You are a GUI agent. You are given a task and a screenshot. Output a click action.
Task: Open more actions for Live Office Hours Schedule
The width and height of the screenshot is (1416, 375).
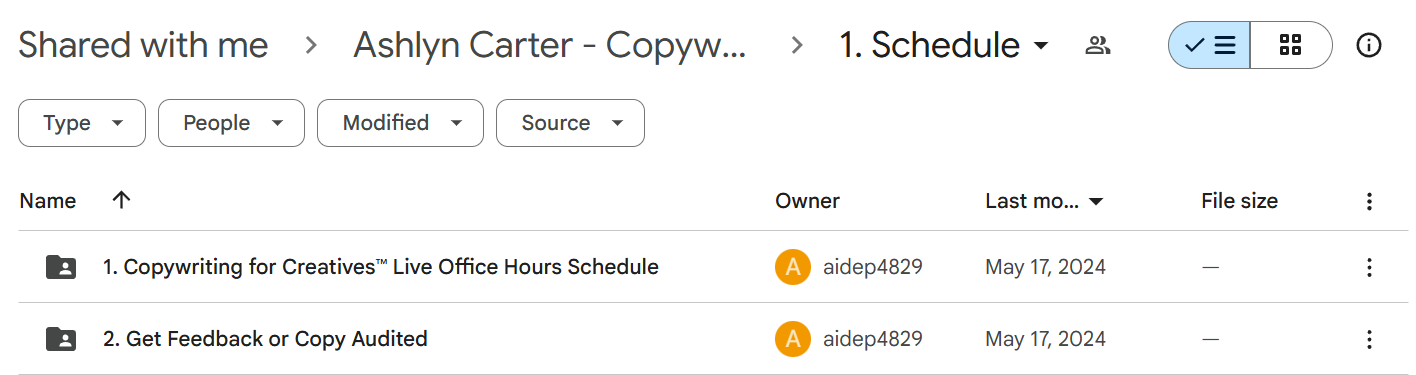tap(1369, 267)
